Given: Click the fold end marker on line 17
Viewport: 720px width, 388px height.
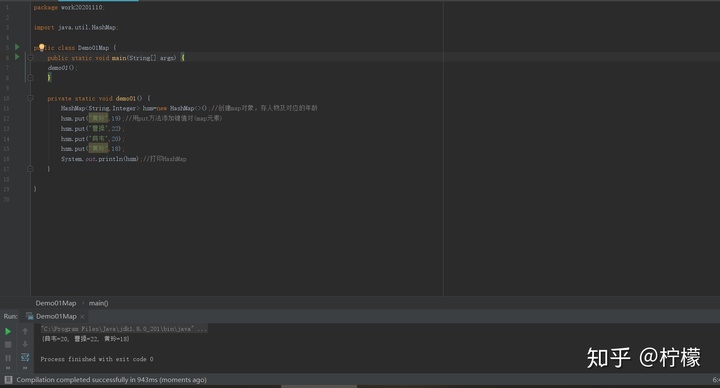Looking at the screenshot, I should 30,169.
